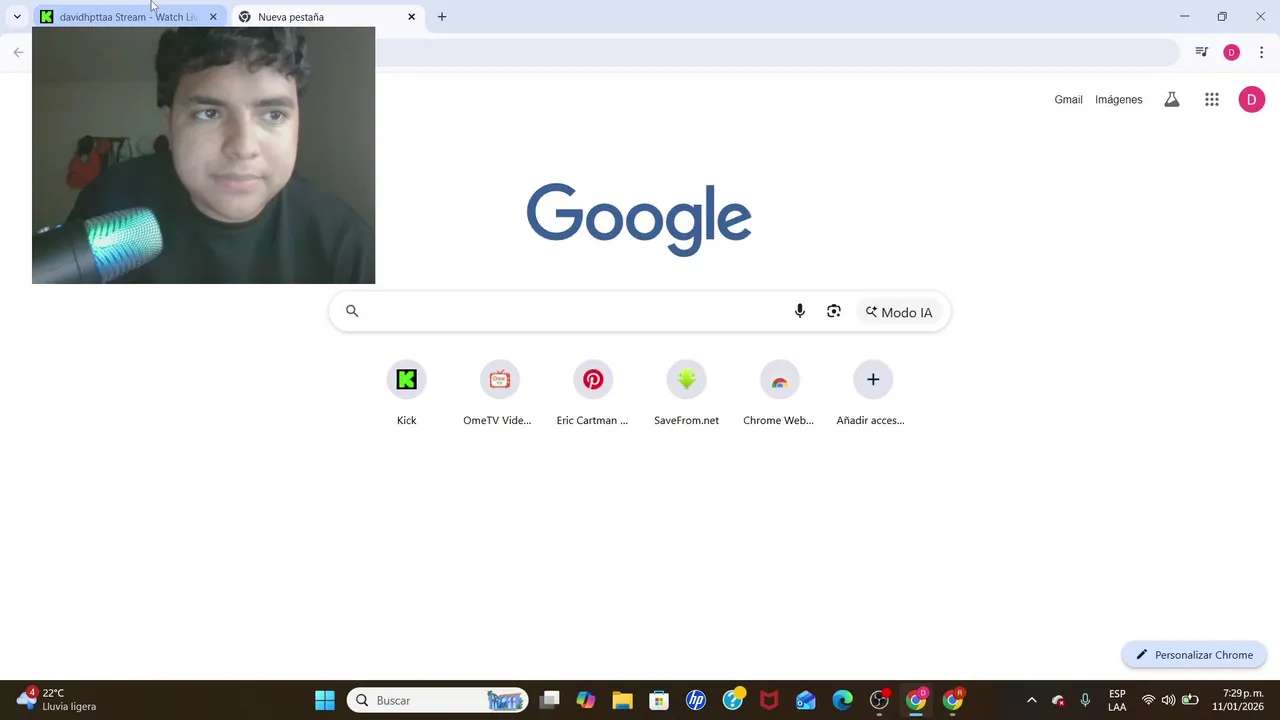Click the Chrome back arrow
The image size is (1280, 720).
18,52
